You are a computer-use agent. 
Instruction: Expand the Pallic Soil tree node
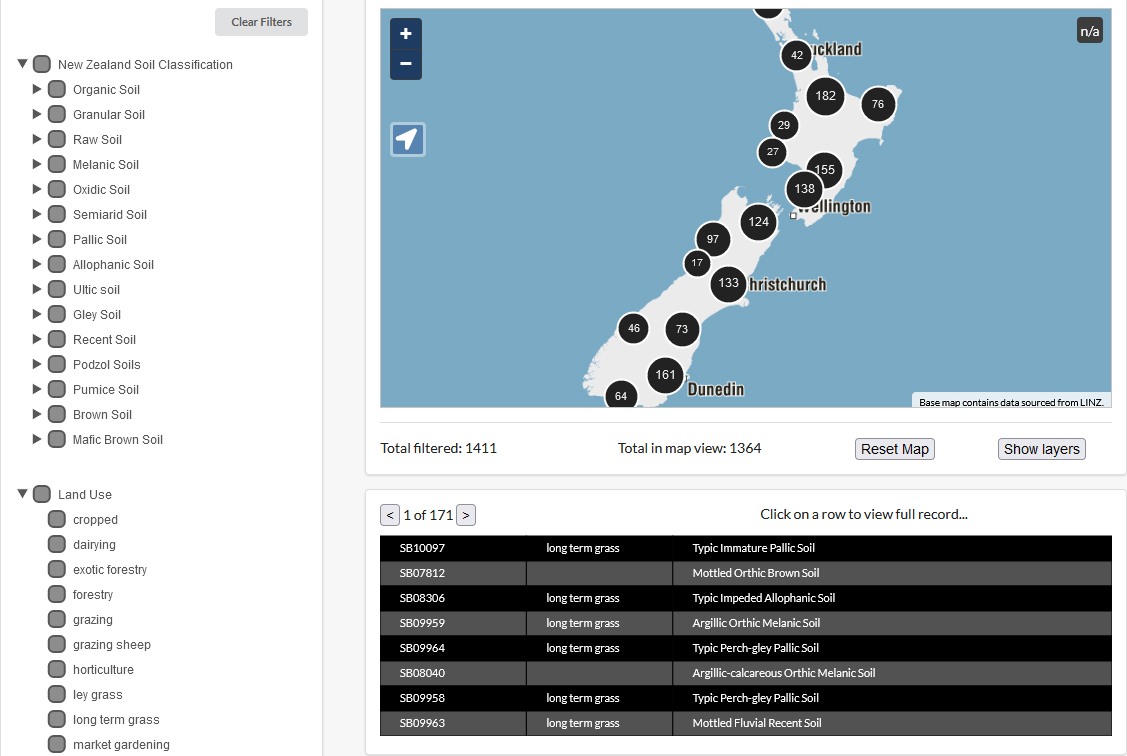37,239
